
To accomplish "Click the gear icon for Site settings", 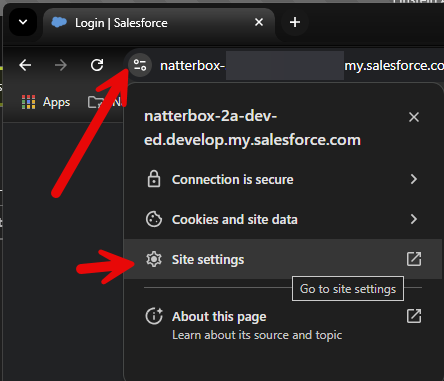I will click(154, 259).
